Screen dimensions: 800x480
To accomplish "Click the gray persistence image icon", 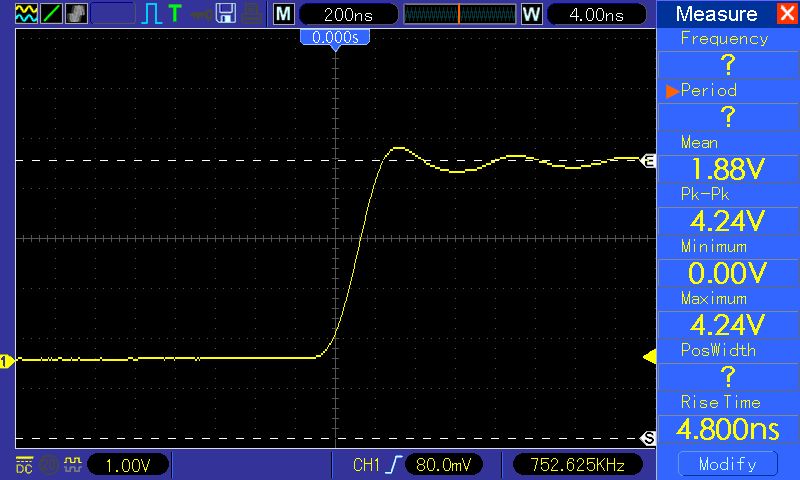I will click(77, 13).
